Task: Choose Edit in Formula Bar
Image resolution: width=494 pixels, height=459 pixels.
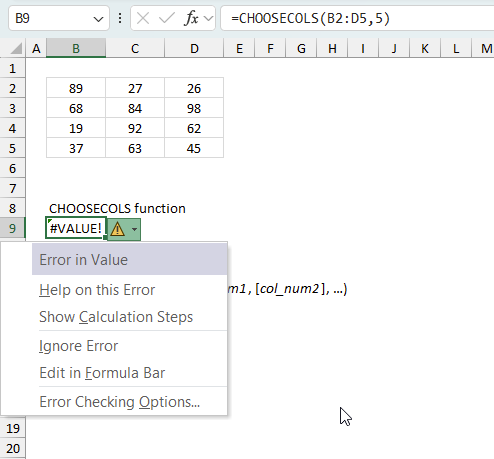Action: [x=102, y=373]
